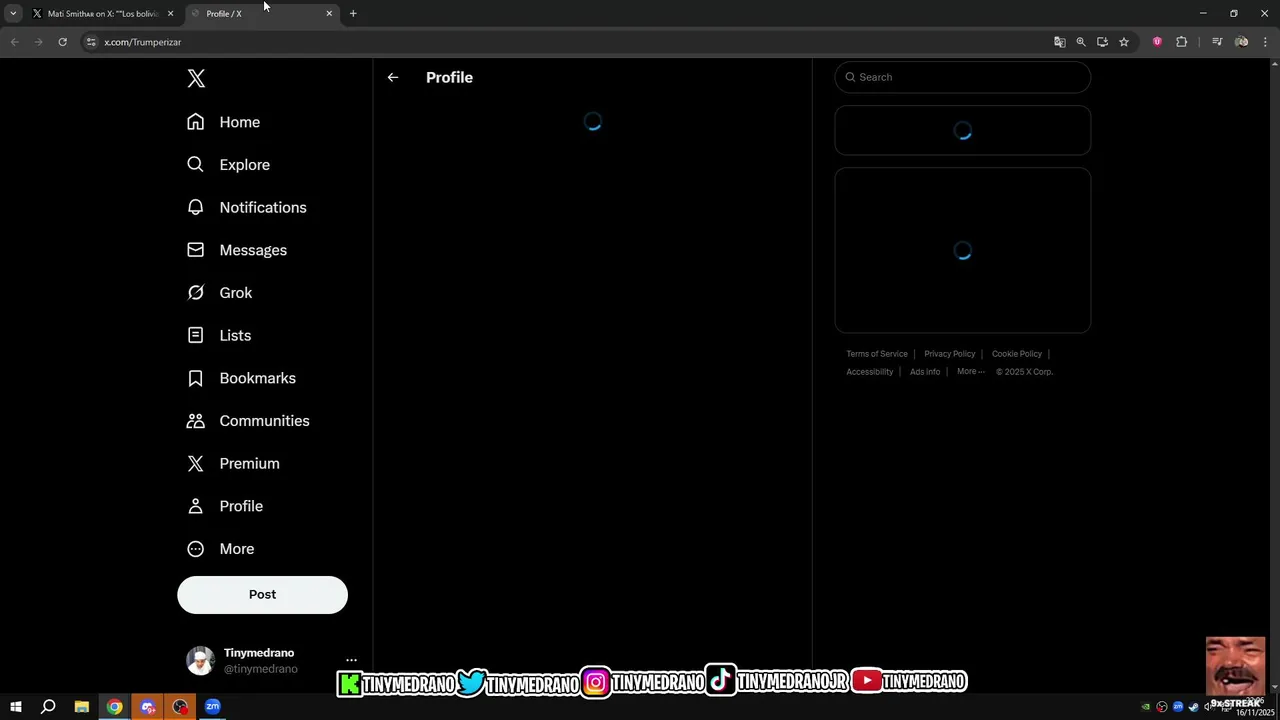Open Terms of Service link

click(x=877, y=354)
